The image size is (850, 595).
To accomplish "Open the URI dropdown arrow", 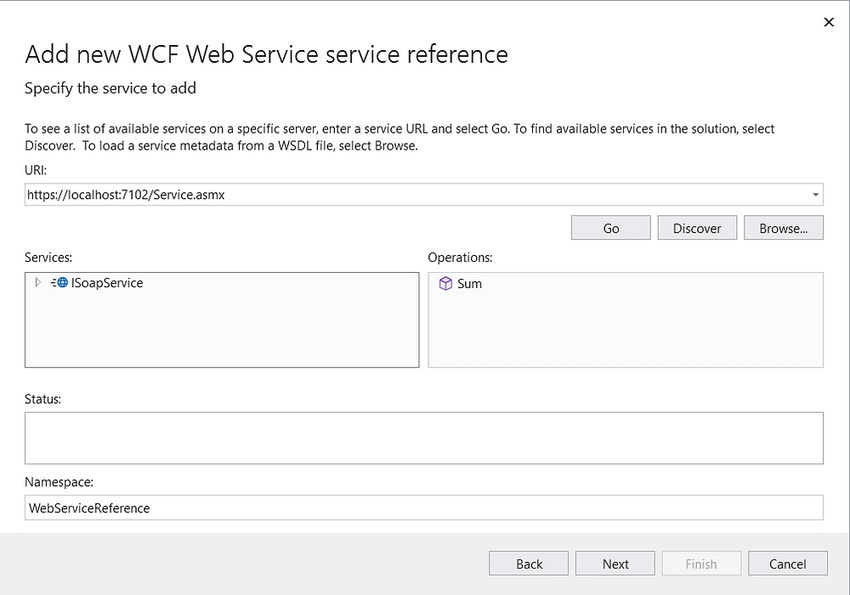I will point(815,195).
